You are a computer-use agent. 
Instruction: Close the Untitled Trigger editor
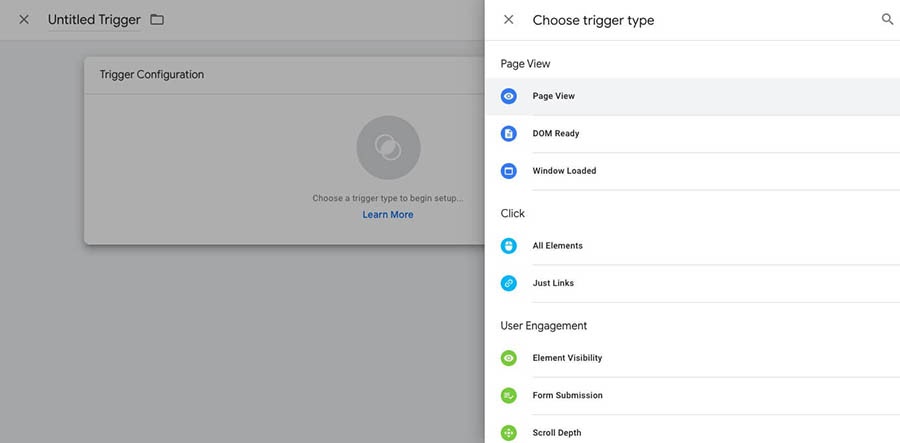click(24, 20)
